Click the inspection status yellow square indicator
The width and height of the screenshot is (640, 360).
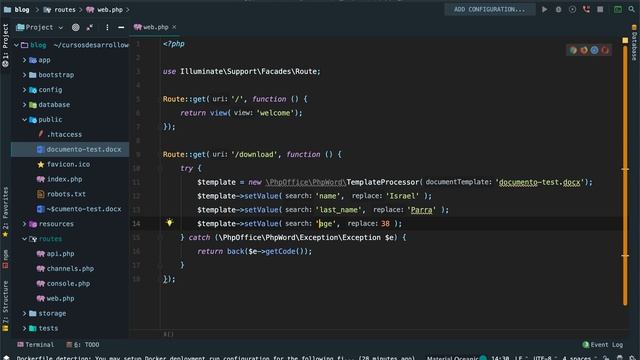pyautogui.click(x=625, y=40)
